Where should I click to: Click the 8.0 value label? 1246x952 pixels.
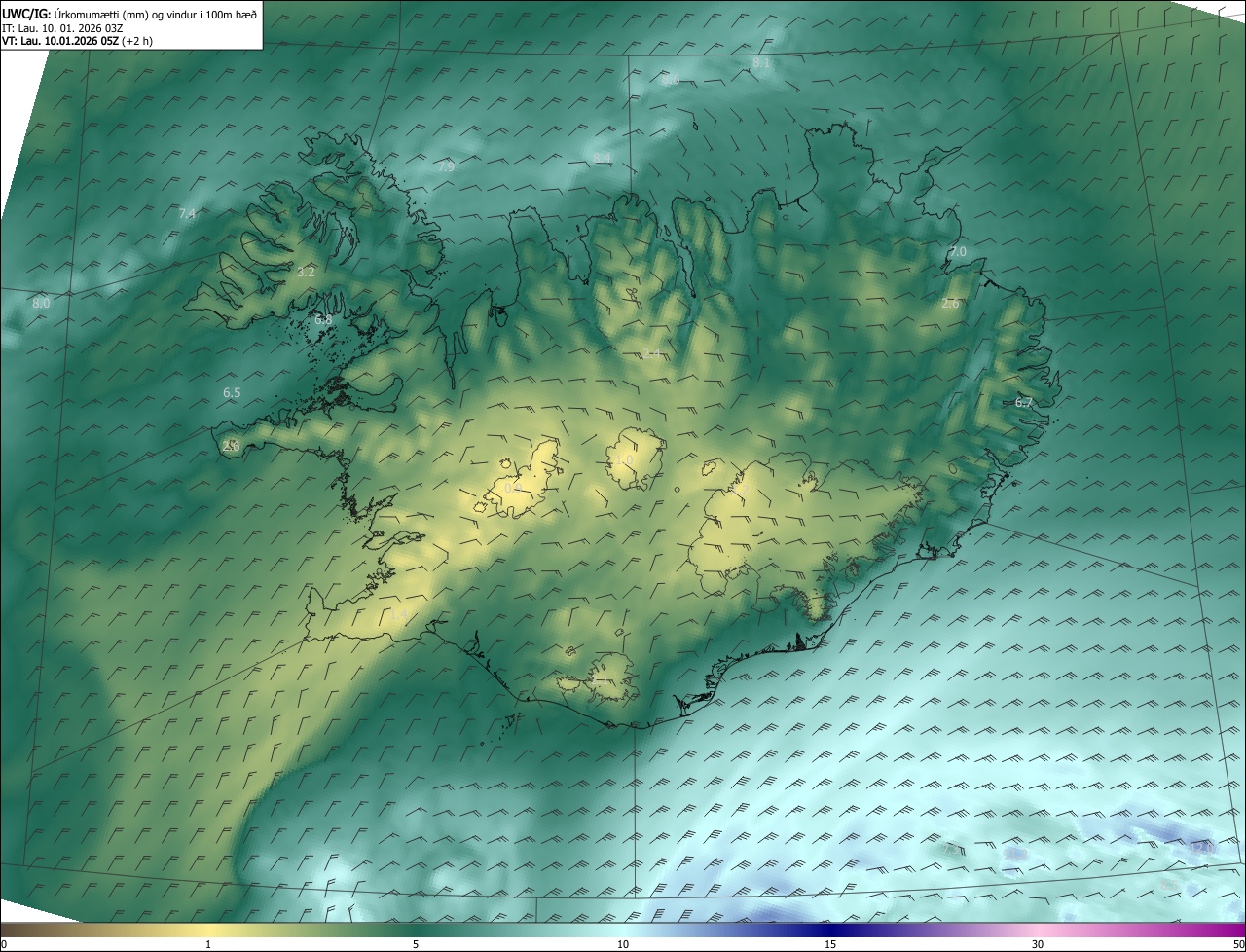(41, 303)
